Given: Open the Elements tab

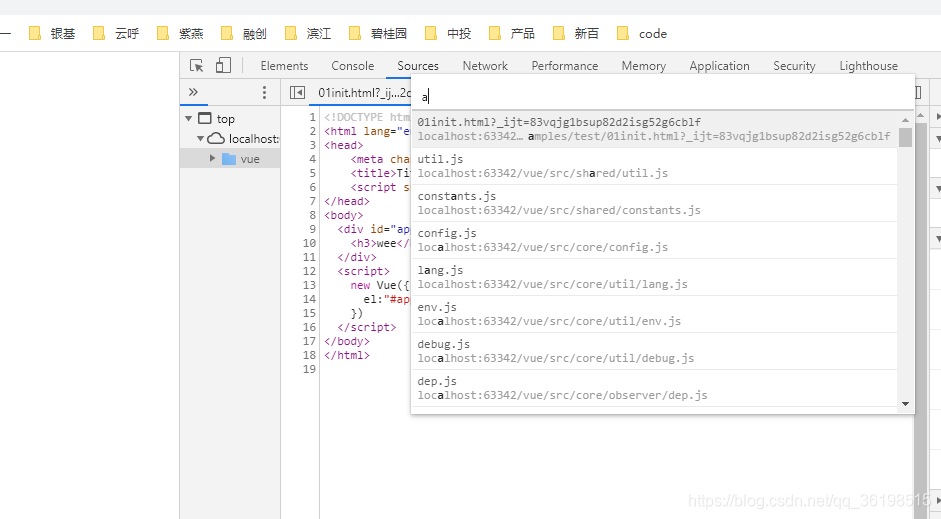Looking at the screenshot, I should click(284, 66).
